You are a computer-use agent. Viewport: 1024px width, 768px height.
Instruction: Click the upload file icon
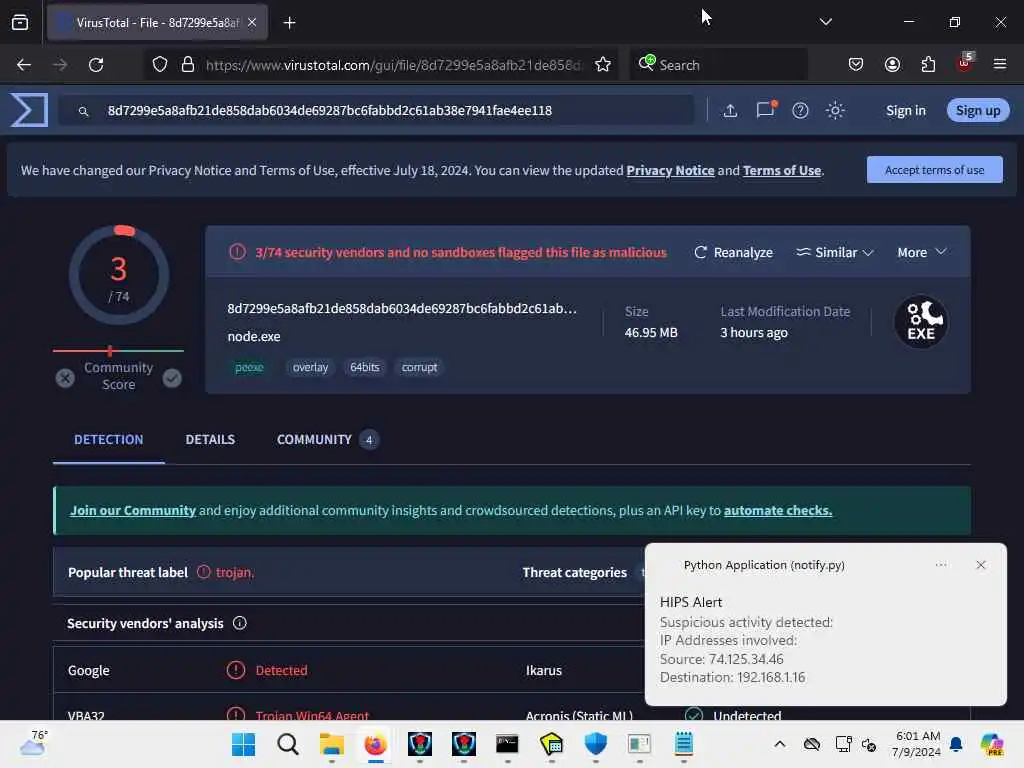pos(730,110)
